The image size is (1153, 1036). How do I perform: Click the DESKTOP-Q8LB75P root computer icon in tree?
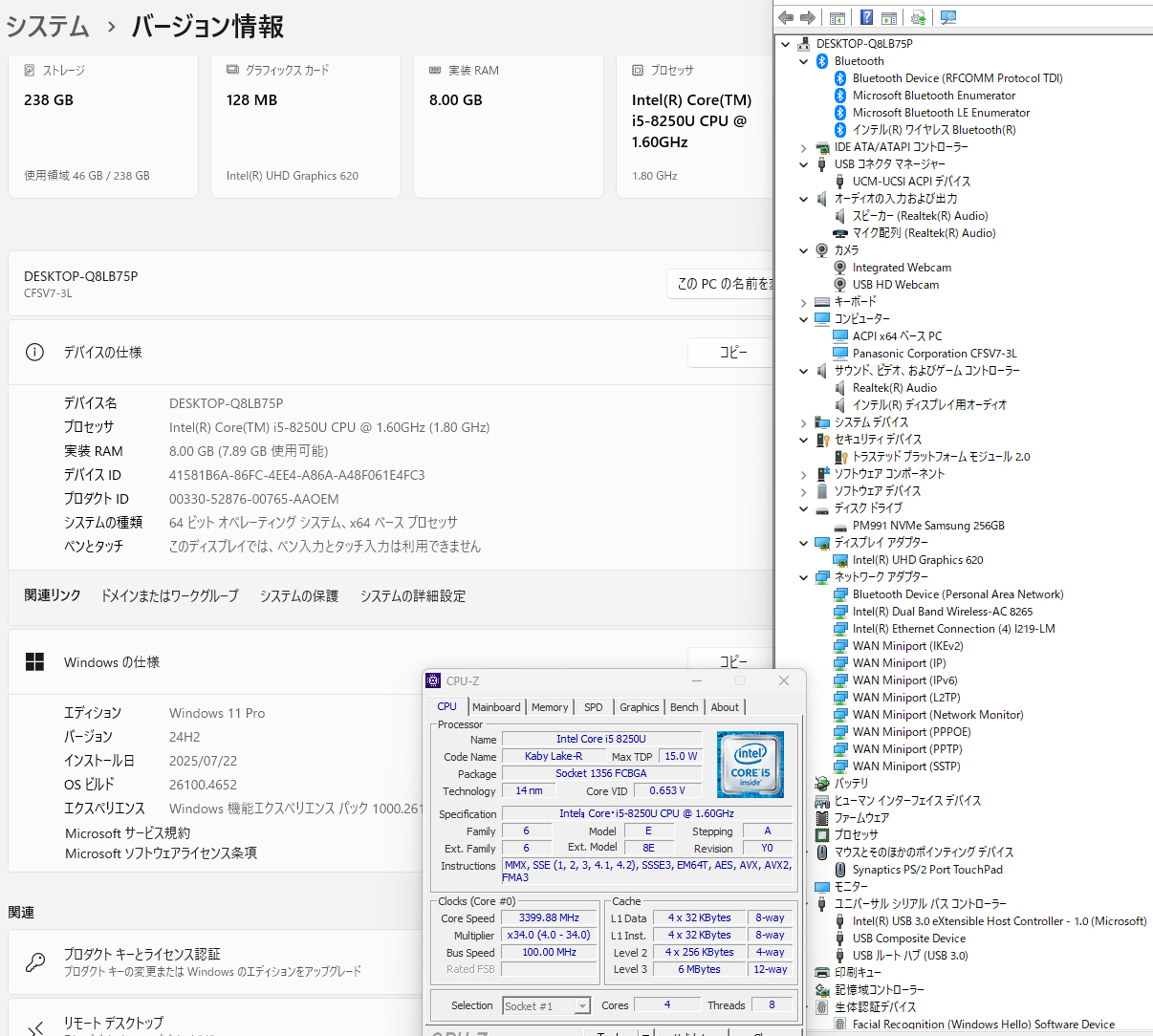[x=803, y=44]
